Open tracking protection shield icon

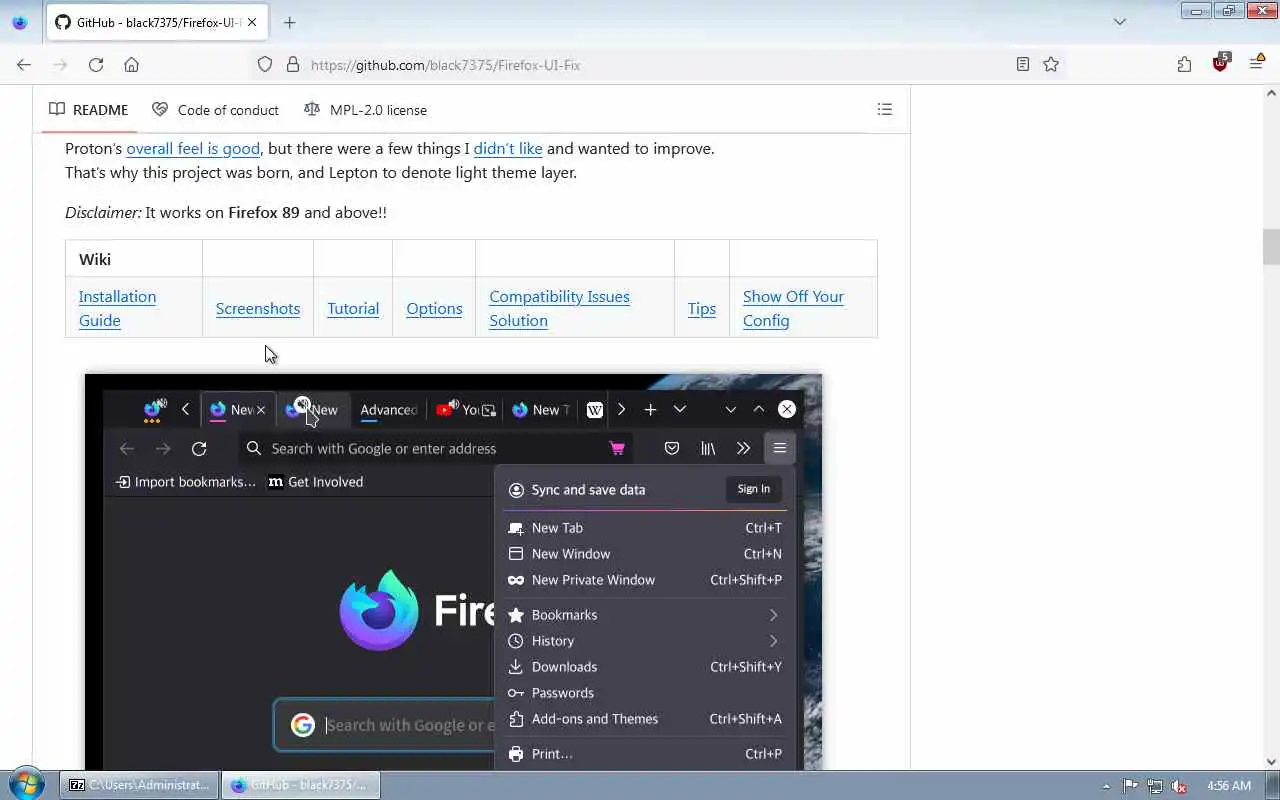click(265, 64)
